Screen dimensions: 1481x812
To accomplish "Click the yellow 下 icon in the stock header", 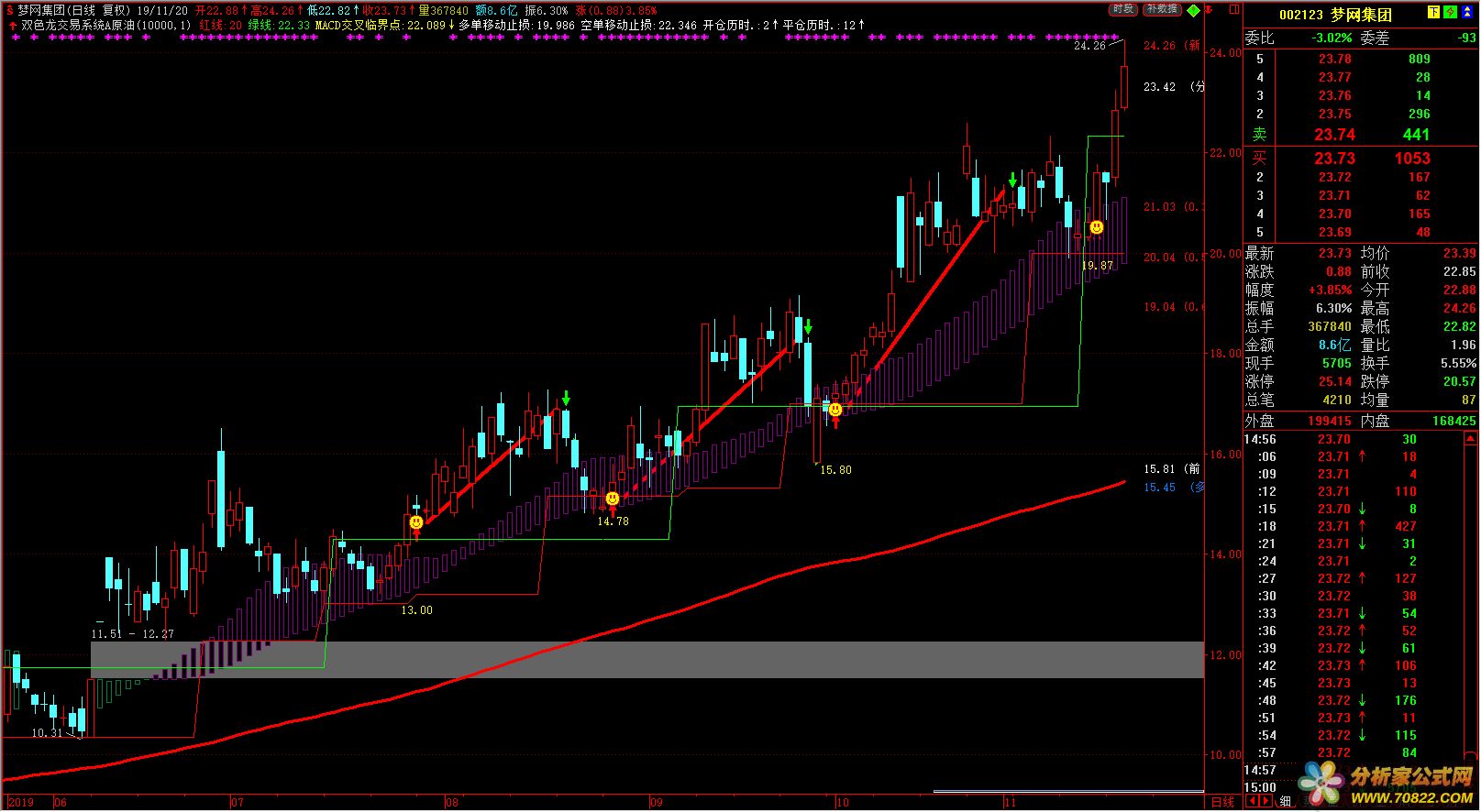I will click(1433, 13).
